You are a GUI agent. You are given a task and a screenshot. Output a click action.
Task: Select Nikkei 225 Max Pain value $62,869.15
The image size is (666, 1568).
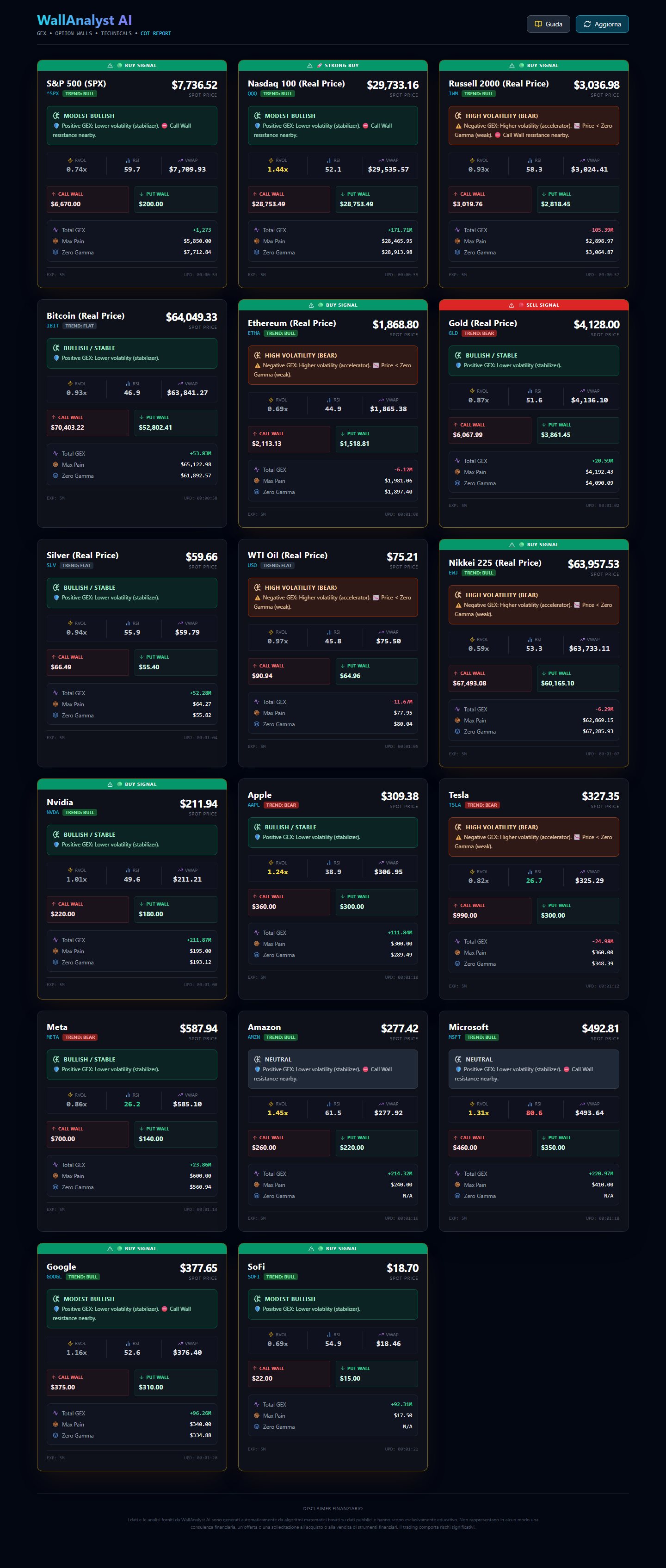click(598, 721)
